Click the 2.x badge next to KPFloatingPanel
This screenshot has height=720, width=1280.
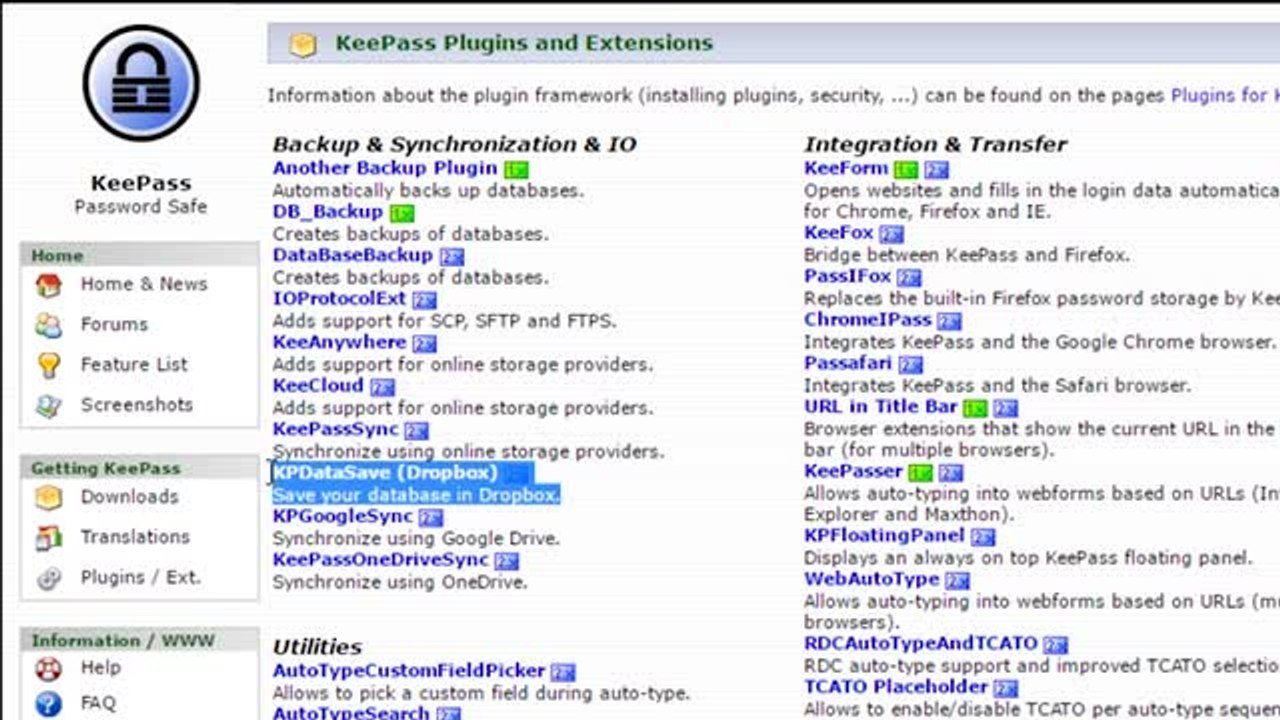(x=983, y=538)
